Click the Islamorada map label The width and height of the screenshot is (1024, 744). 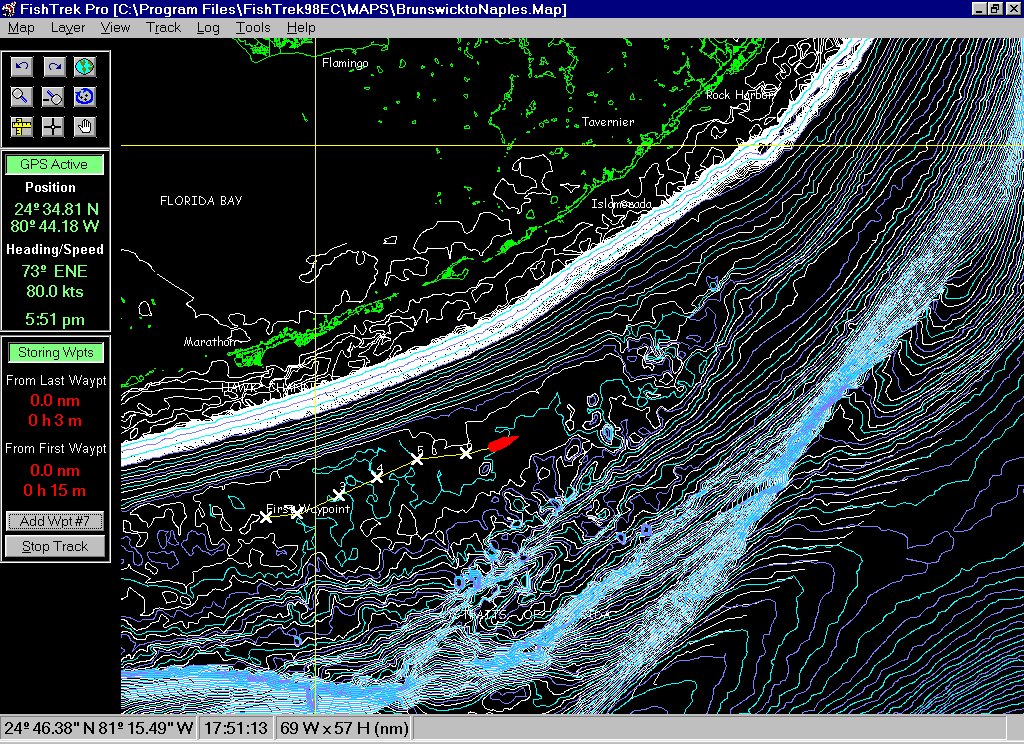click(x=622, y=204)
